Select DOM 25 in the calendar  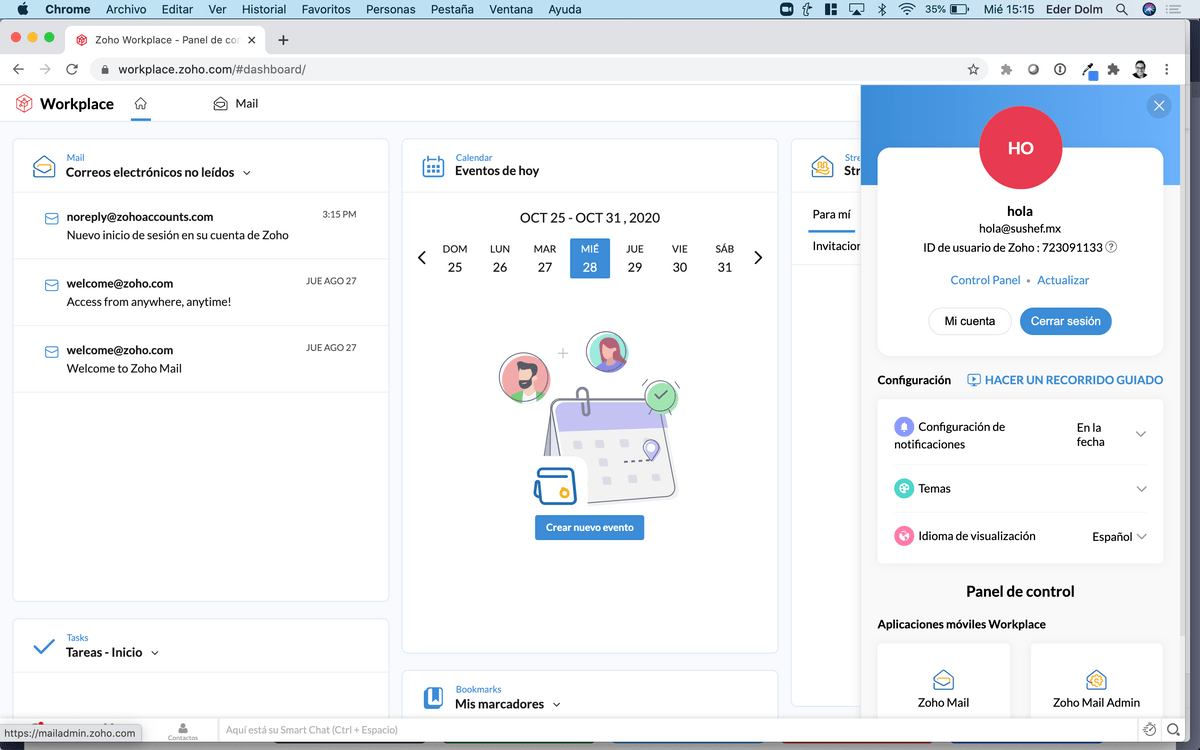[x=455, y=258]
